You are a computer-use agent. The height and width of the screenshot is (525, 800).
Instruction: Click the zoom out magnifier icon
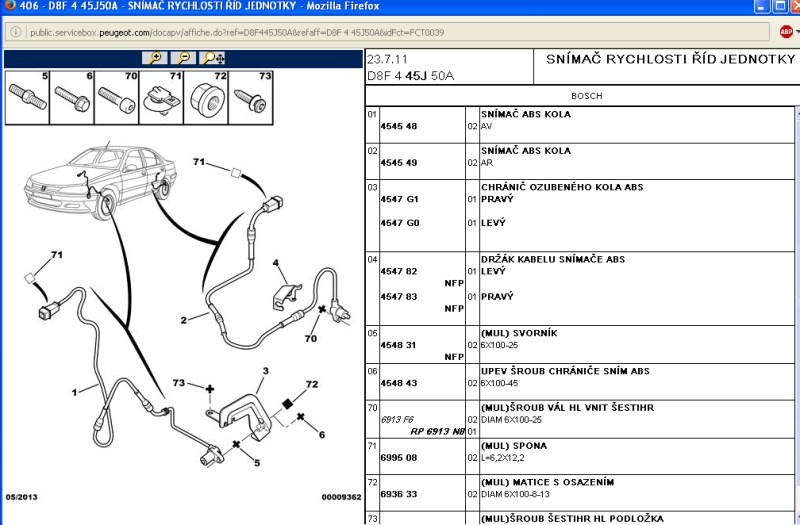pos(183,58)
